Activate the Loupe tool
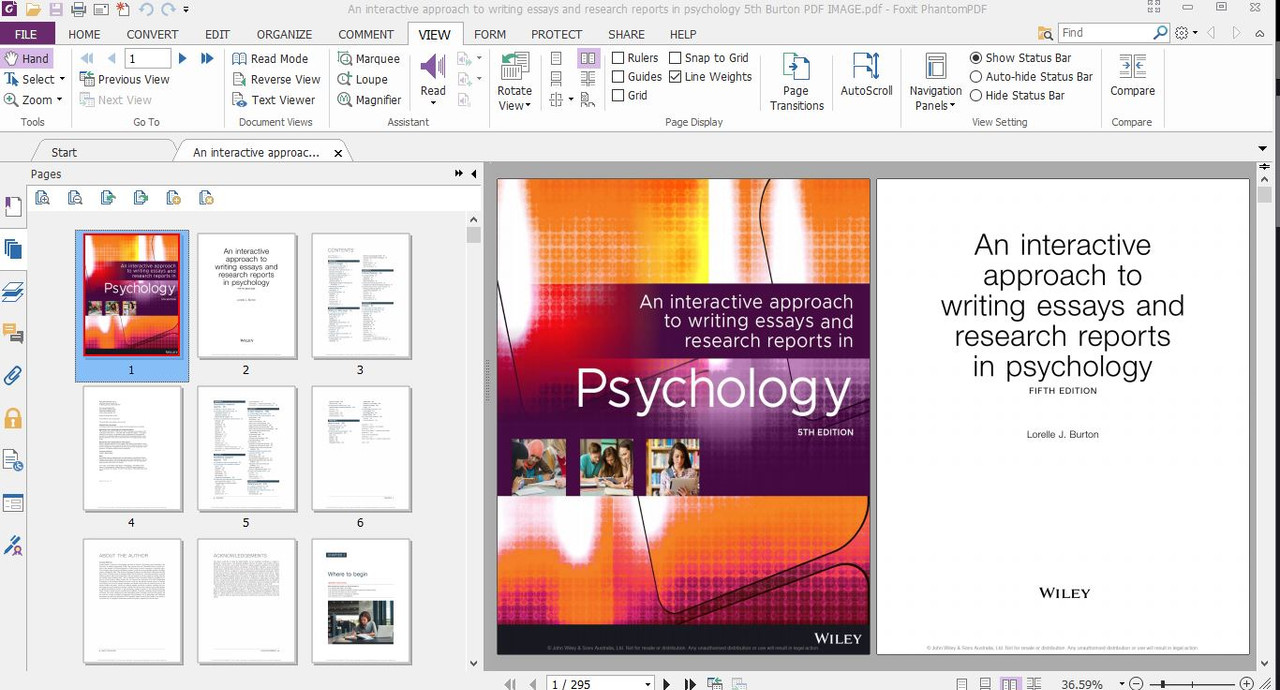1280x690 pixels. click(362, 79)
